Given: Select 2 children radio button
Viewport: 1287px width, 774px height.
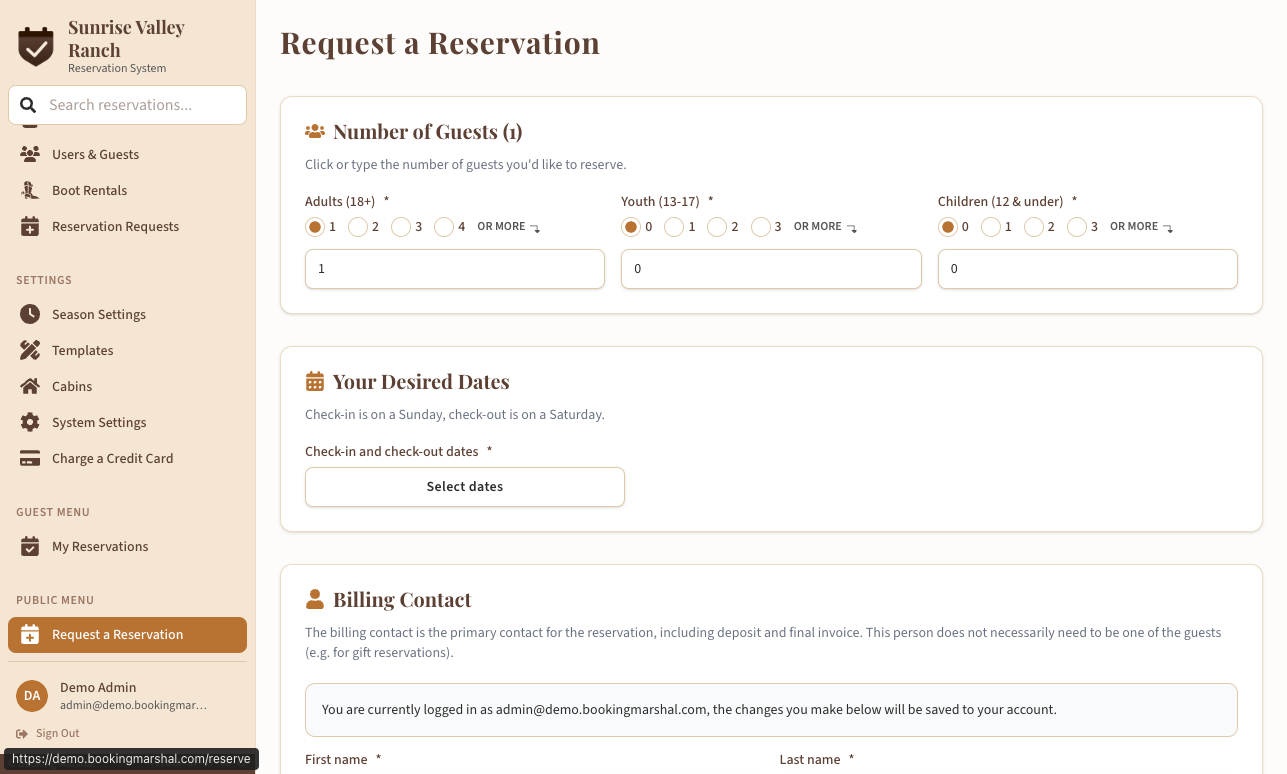Looking at the screenshot, I should (x=1034, y=227).
